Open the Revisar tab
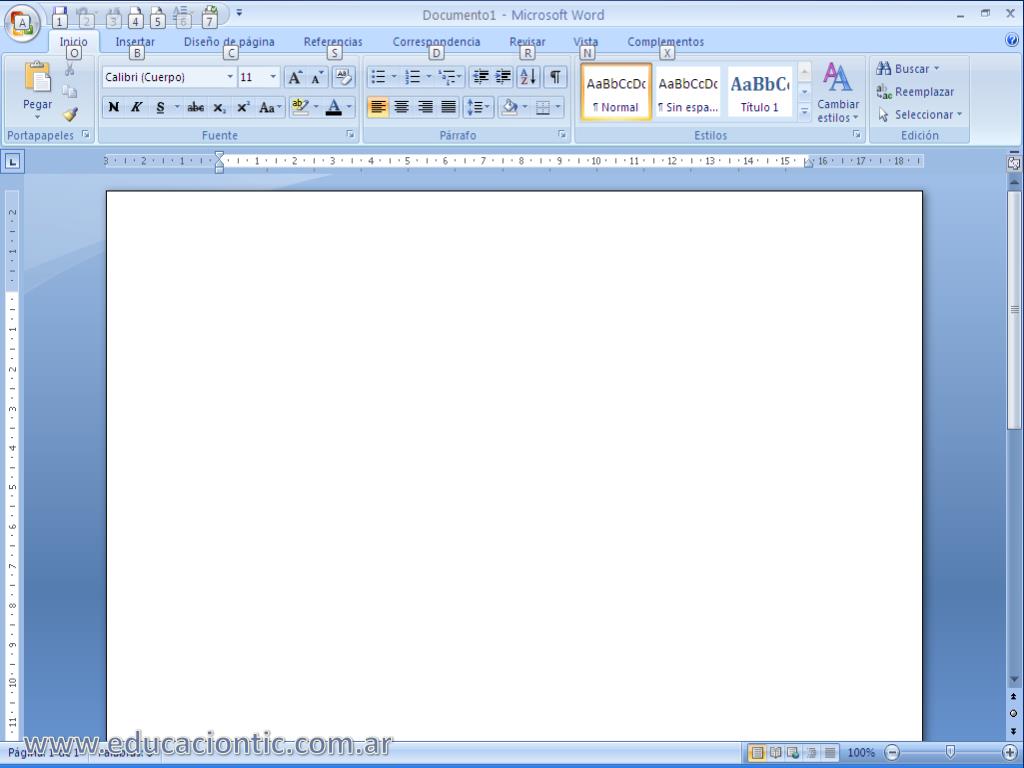 tap(527, 42)
